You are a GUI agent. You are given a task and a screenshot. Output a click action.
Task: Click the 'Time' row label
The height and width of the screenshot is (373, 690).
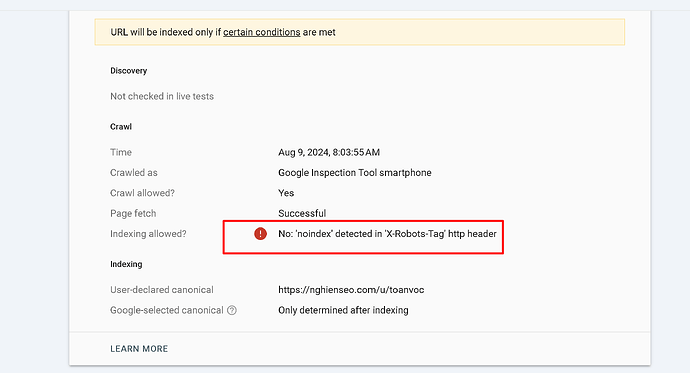tap(121, 152)
